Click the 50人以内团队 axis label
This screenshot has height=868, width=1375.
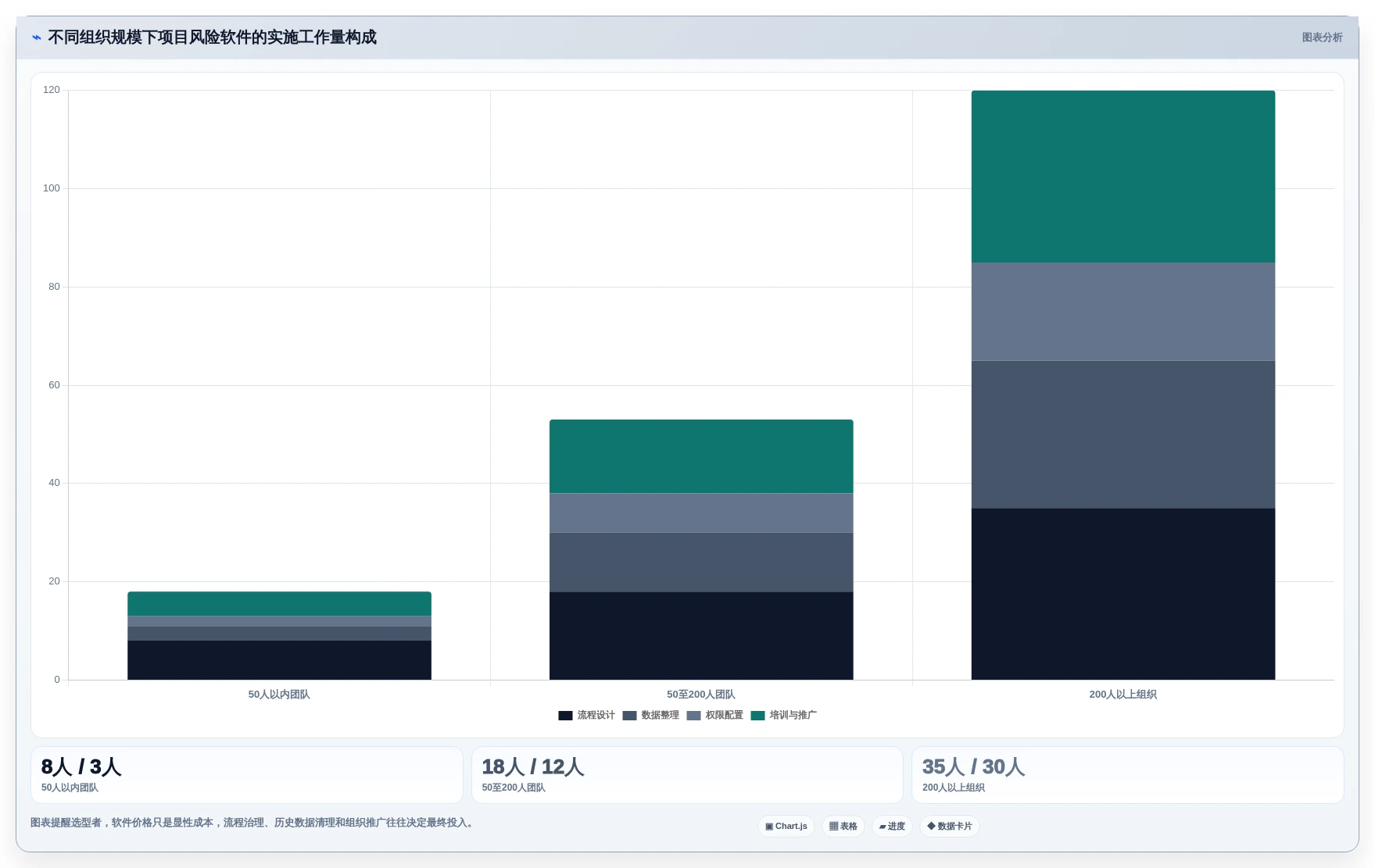click(279, 695)
